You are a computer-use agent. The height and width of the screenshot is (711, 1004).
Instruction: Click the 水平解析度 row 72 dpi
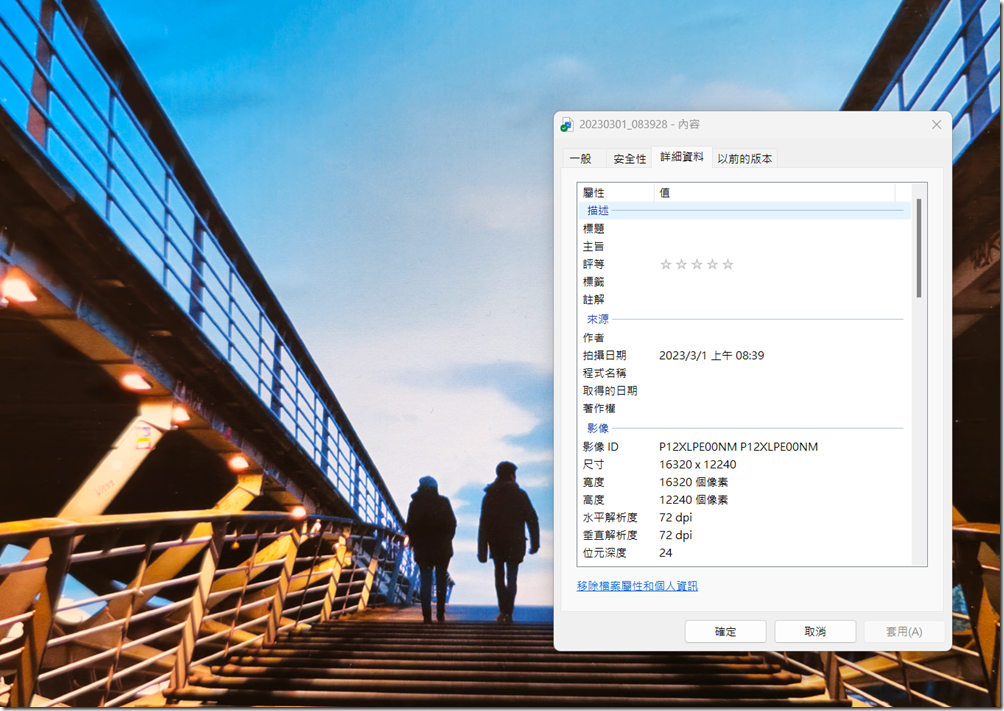[x=744, y=518]
